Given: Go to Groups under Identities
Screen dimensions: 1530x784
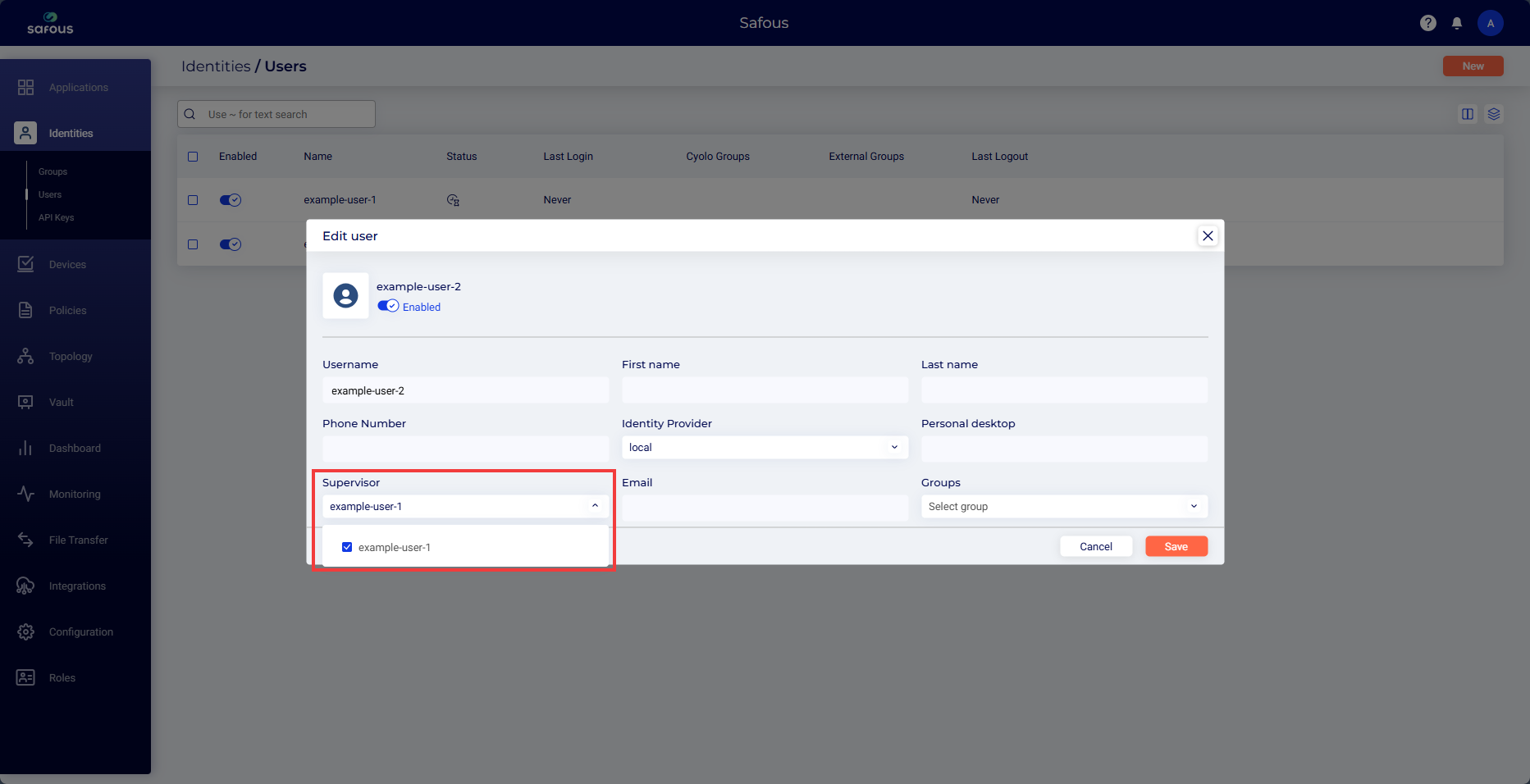Looking at the screenshot, I should [x=53, y=172].
